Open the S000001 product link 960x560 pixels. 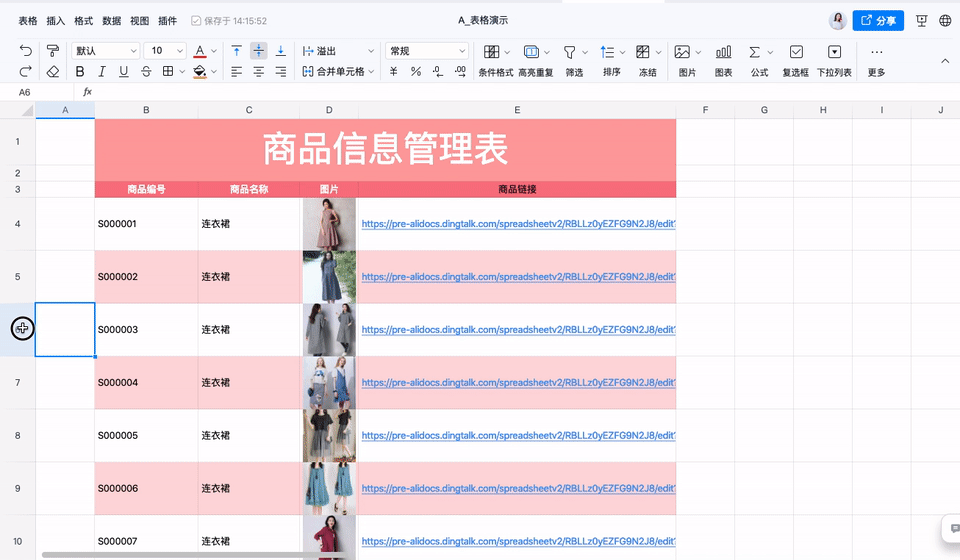point(518,224)
